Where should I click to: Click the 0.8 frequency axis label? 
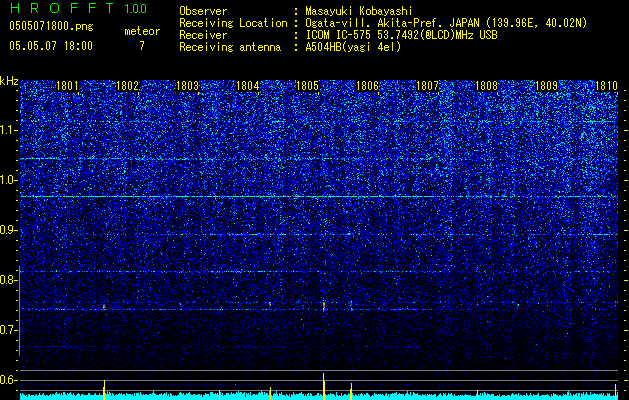(x=8, y=280)
